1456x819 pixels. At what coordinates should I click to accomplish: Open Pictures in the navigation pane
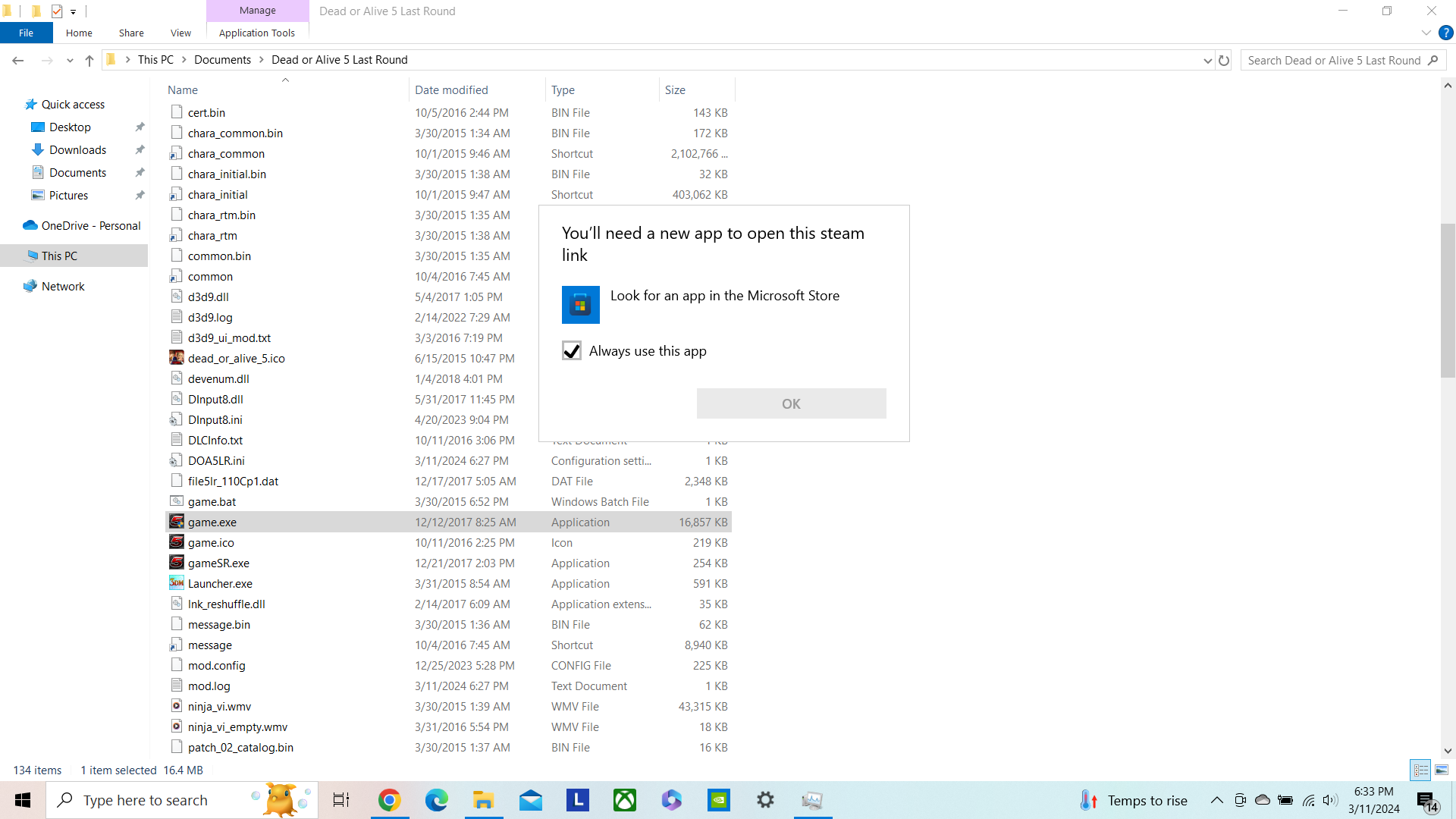68,195
